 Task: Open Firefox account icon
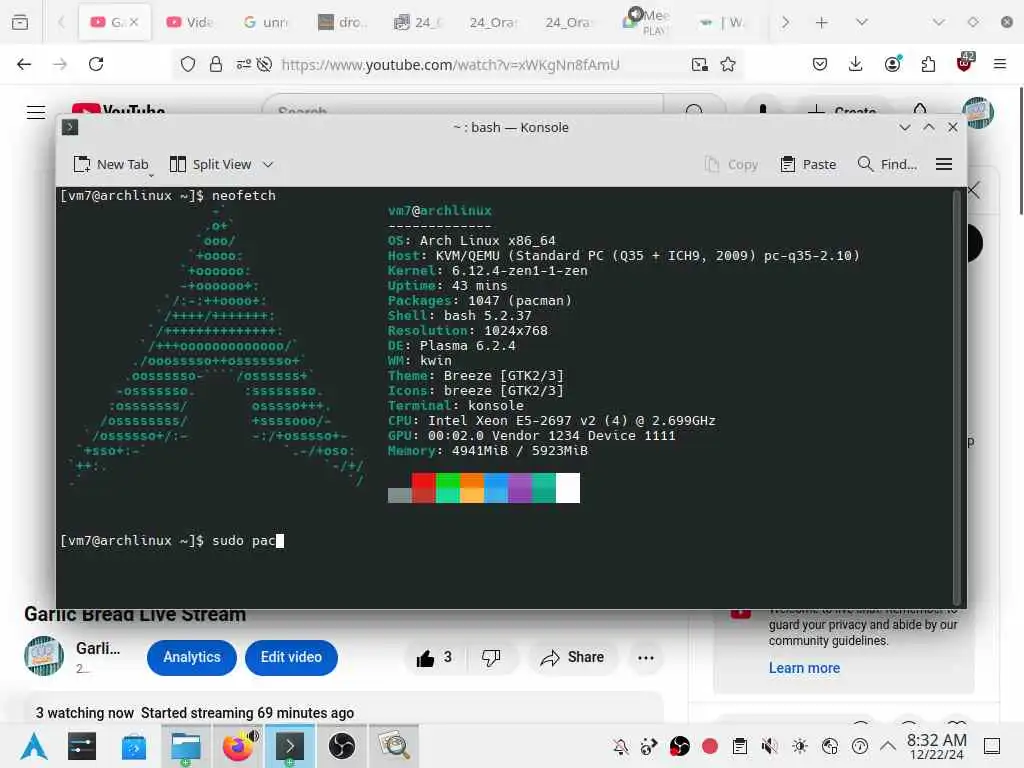coord(893,63)
